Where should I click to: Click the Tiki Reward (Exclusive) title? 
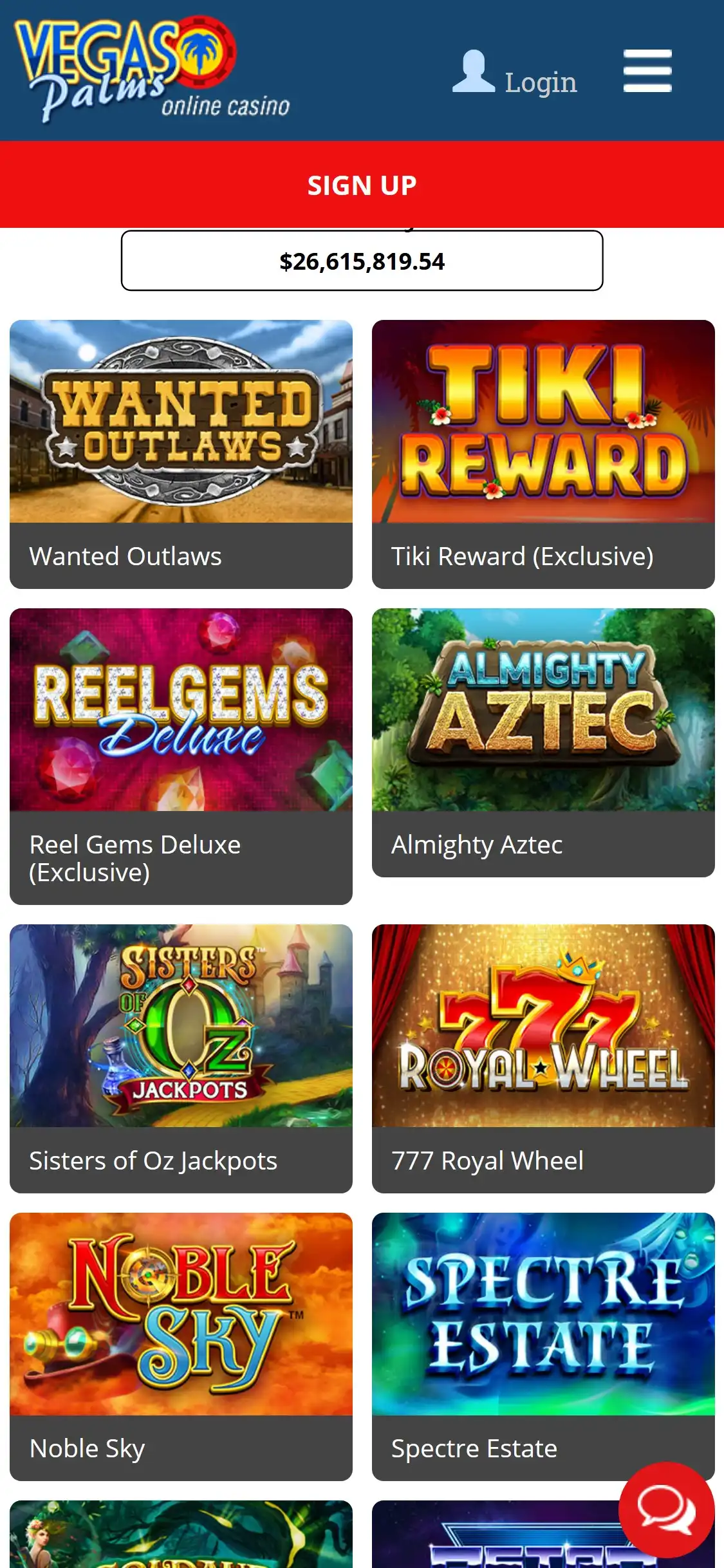point(522,556)
